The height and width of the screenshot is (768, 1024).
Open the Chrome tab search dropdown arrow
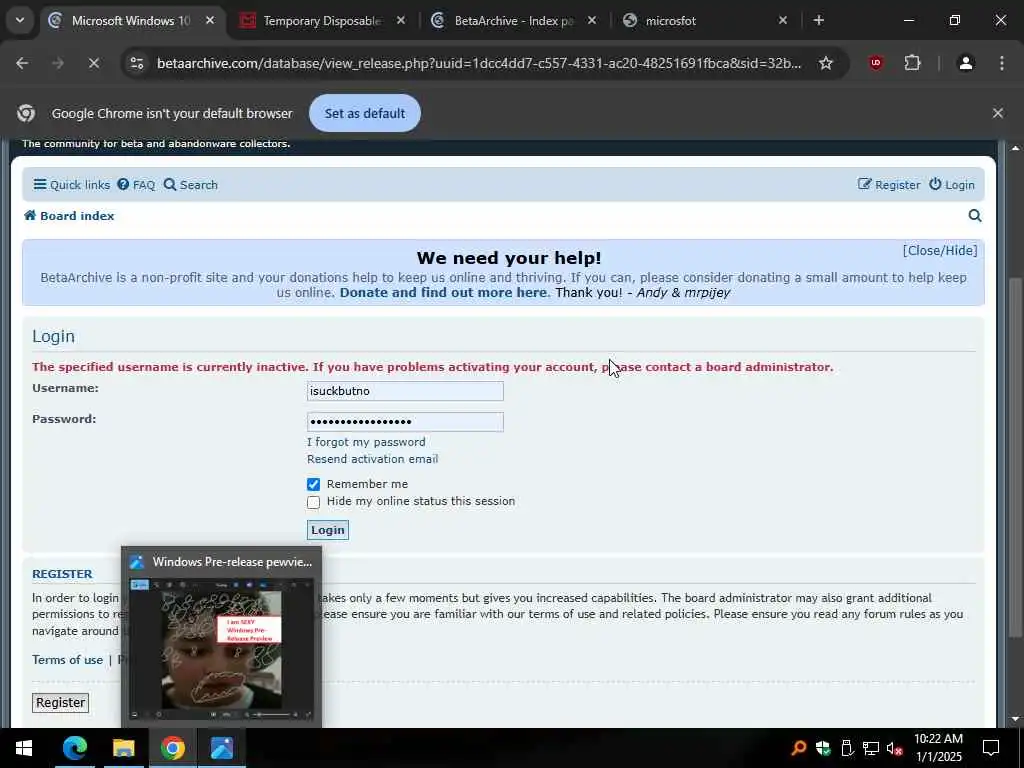click(x=20, y=20)
